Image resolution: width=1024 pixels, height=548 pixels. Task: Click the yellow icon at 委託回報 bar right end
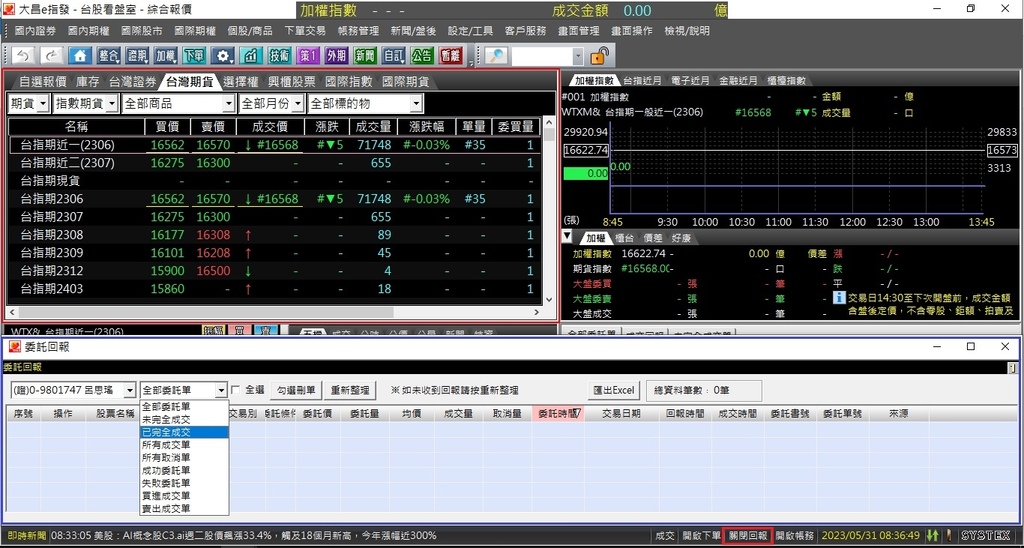[1012, 368]
